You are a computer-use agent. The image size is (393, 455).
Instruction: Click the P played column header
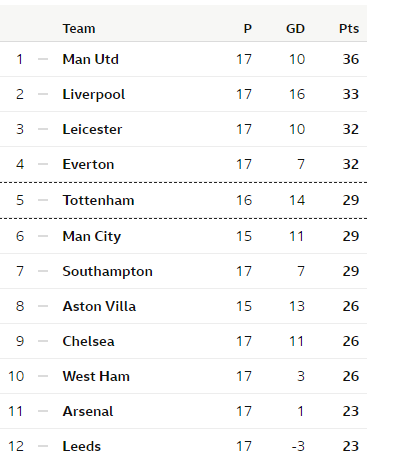pos(247,29)
